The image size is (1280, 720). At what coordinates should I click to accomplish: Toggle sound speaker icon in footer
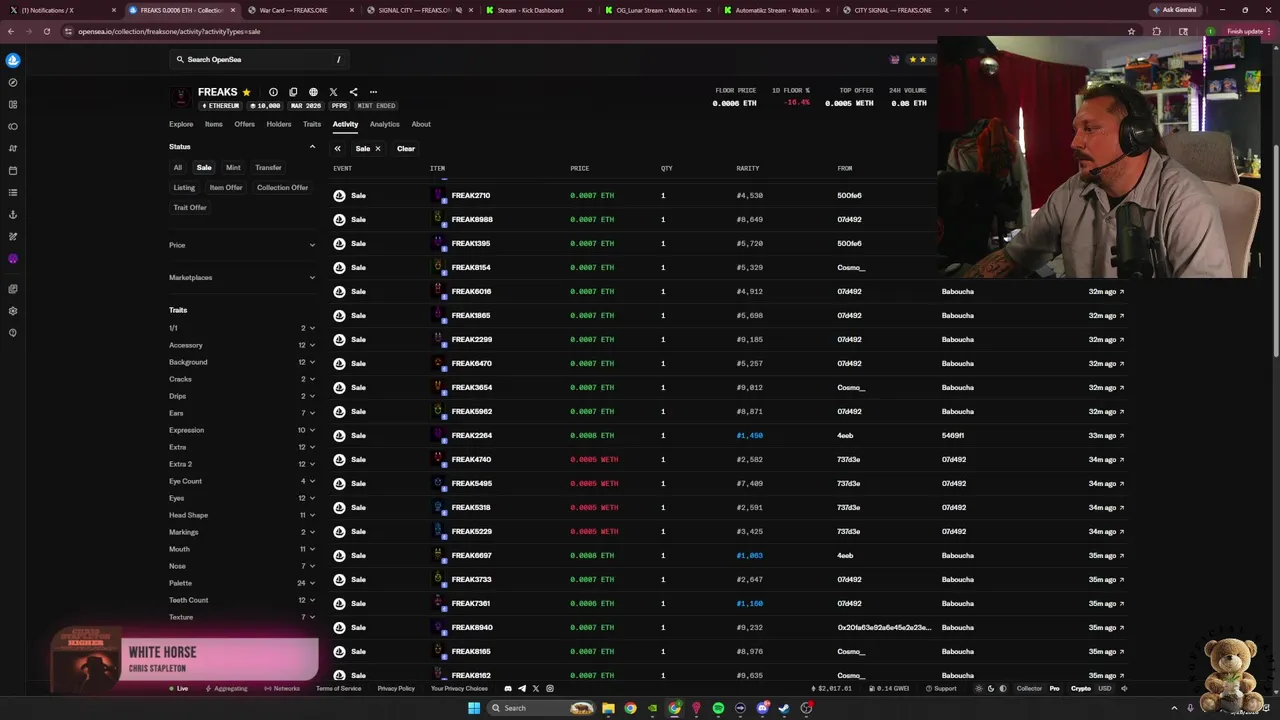click(x=1124, y=688)
